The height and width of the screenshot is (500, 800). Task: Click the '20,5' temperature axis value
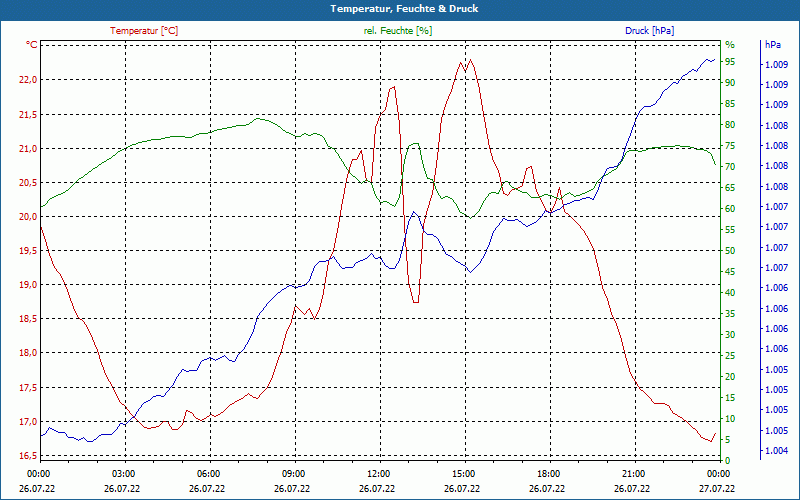click(28, 183)
